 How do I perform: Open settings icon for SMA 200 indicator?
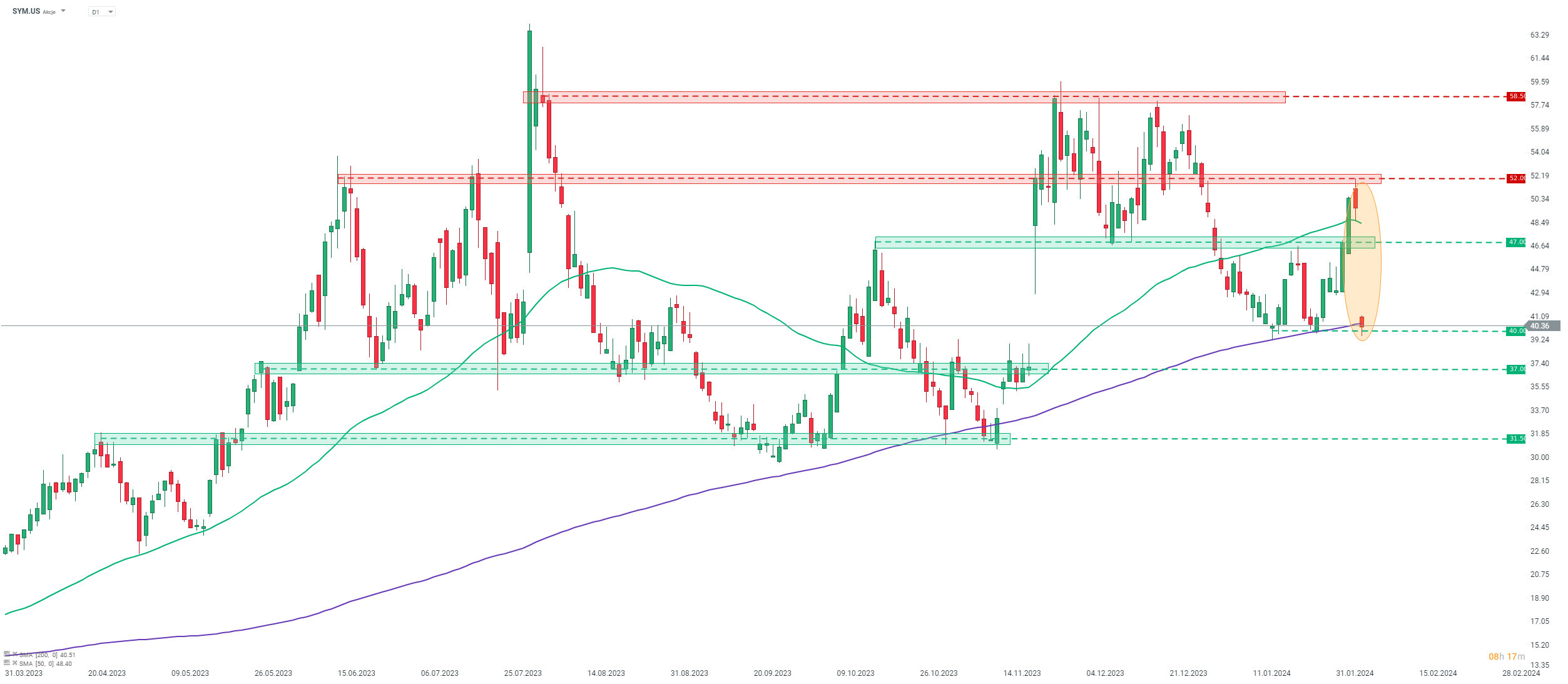[7, 654]
